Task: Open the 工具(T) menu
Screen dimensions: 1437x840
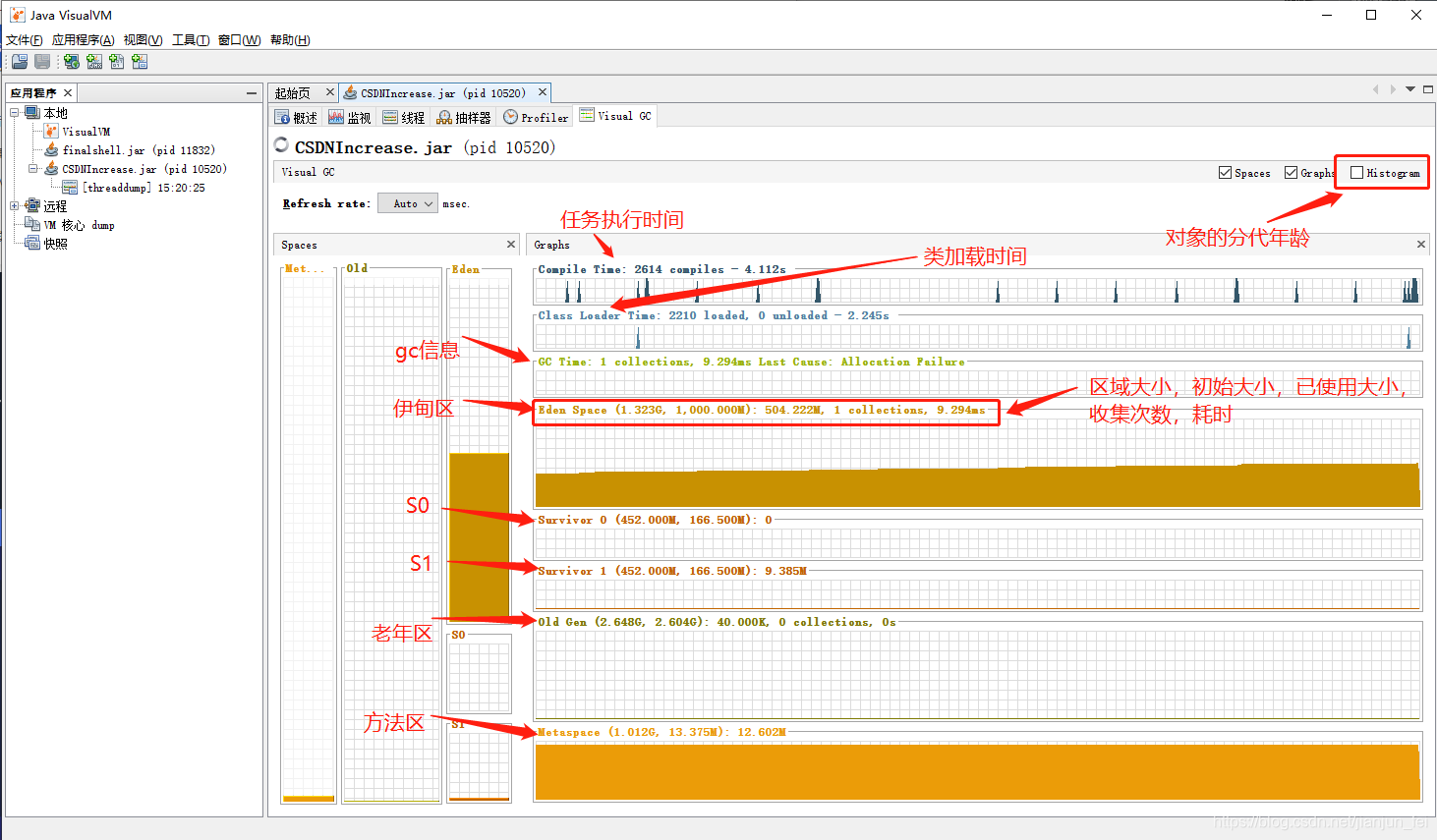Action: [x=192, y=40]
